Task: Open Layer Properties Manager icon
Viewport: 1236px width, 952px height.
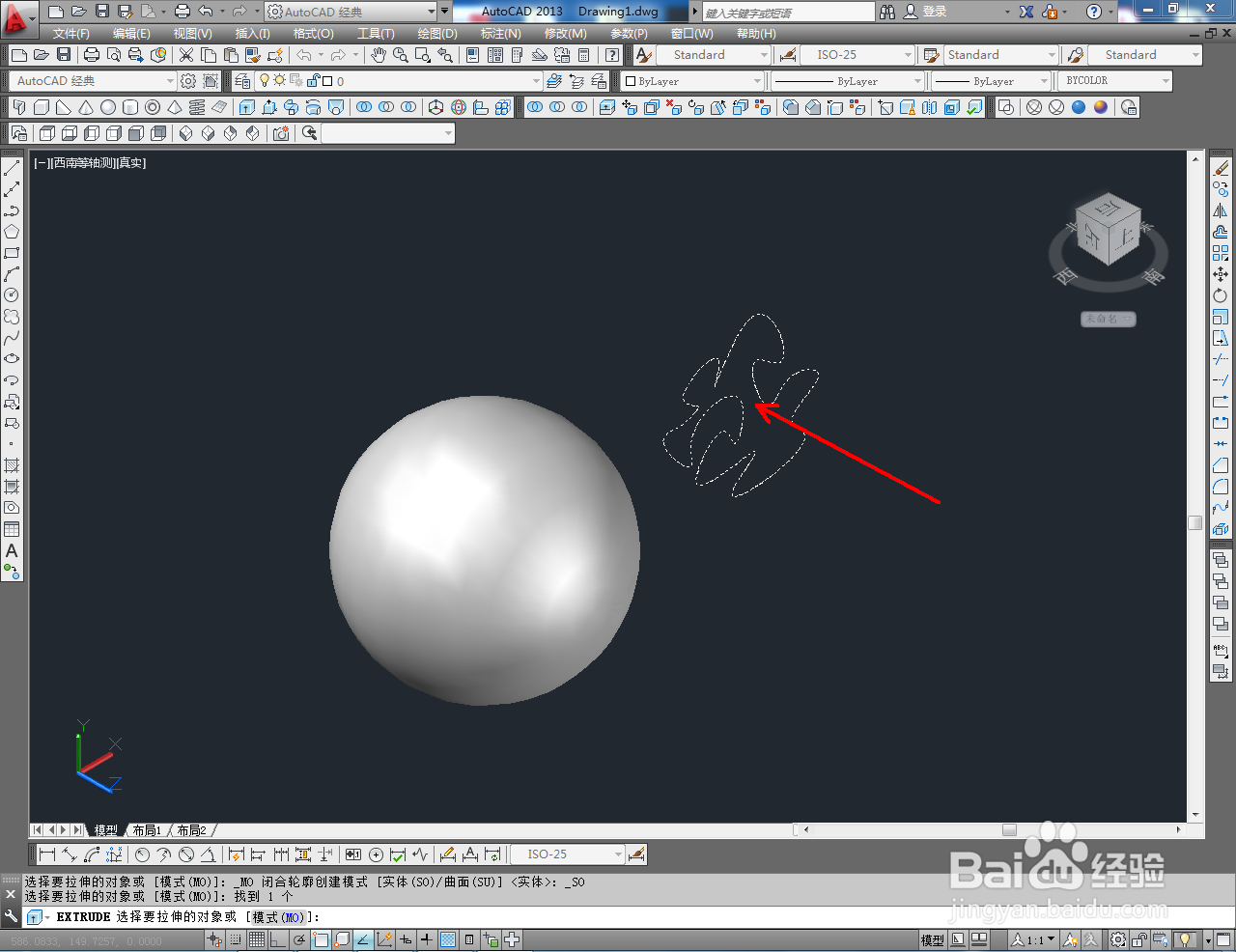Action: (242, 81)
